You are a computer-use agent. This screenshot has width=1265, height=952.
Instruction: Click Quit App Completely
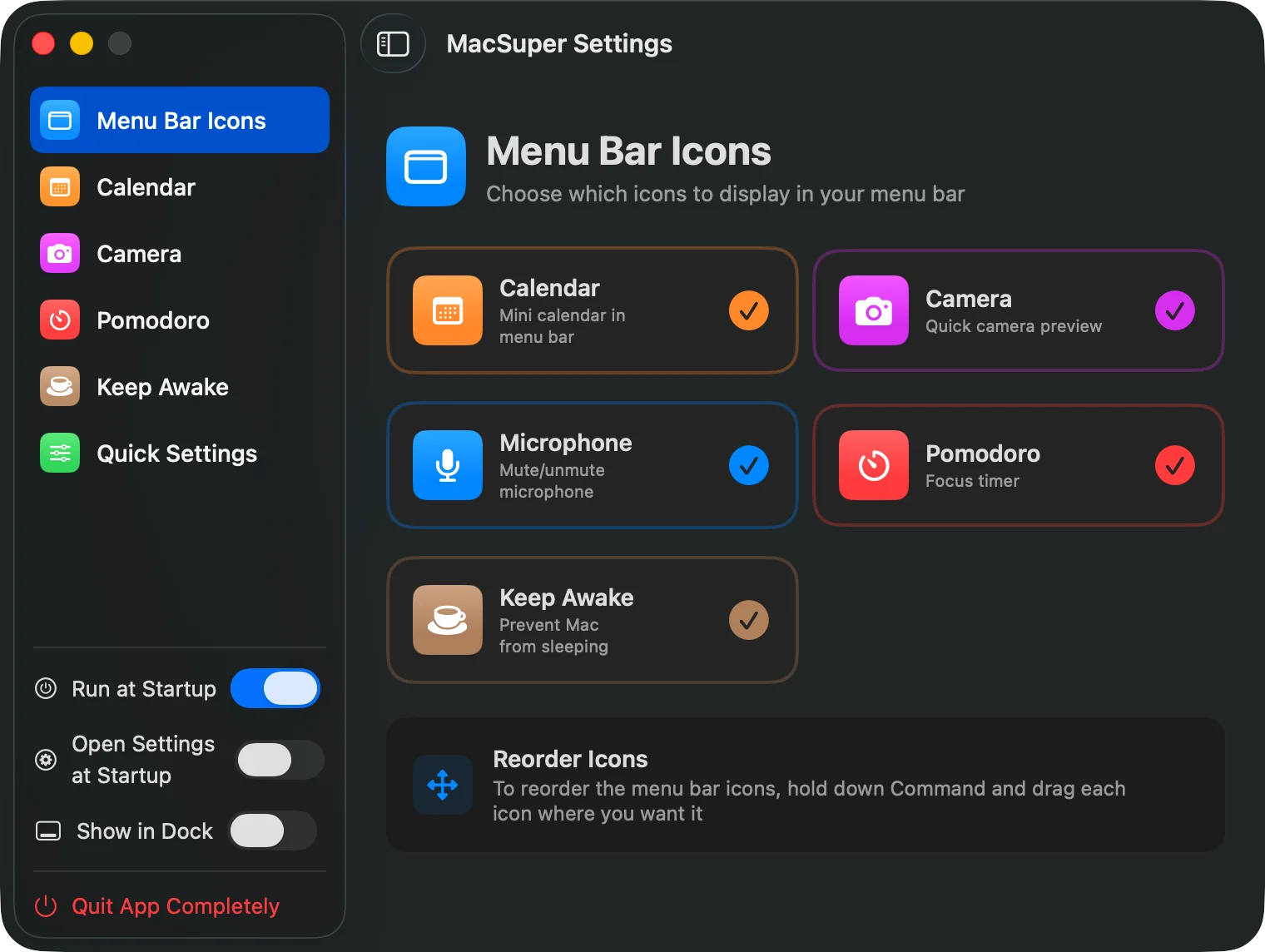tap(176, 905)
